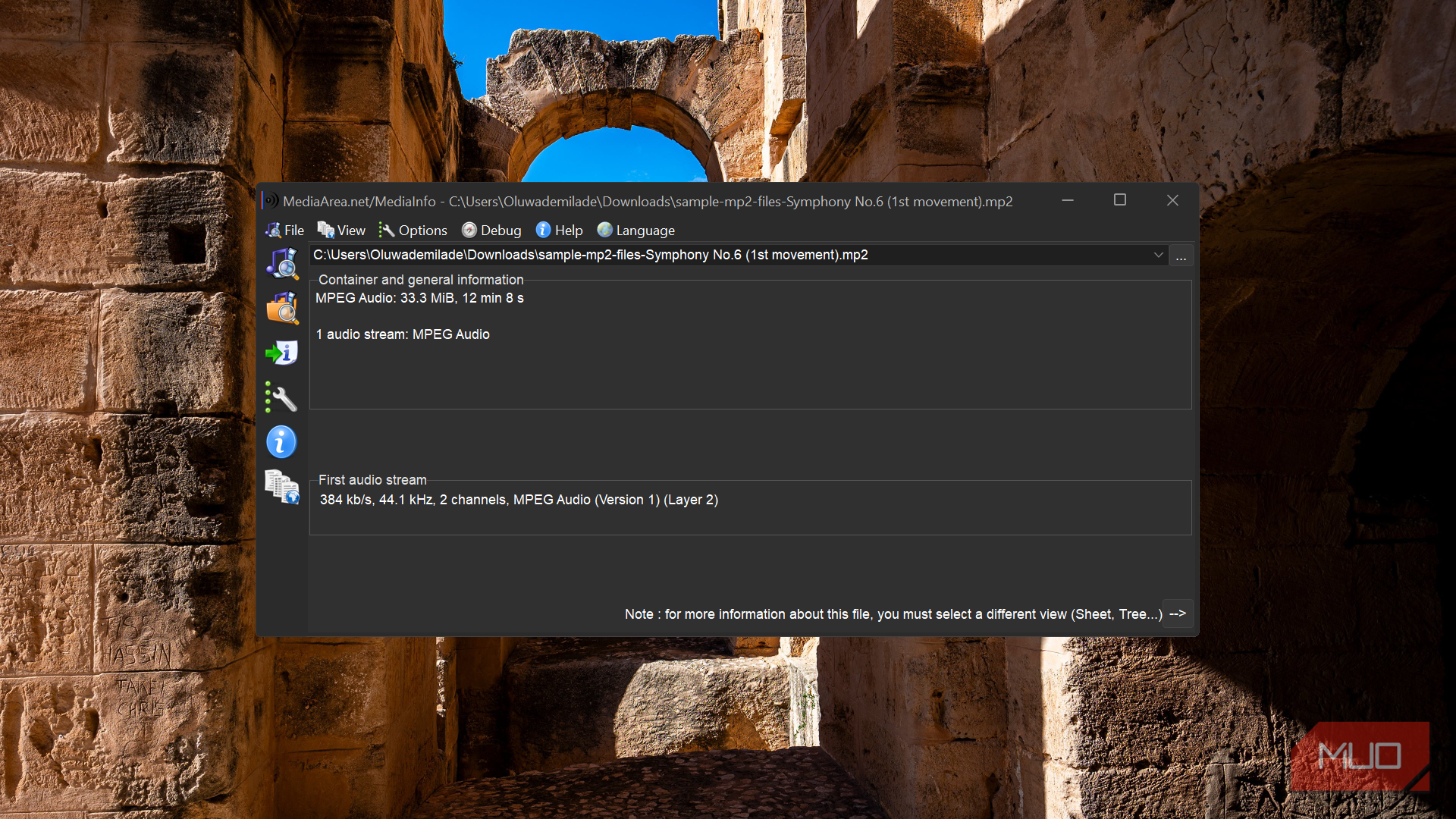Click the Open File sidebar icon with music note

point(281,263)
